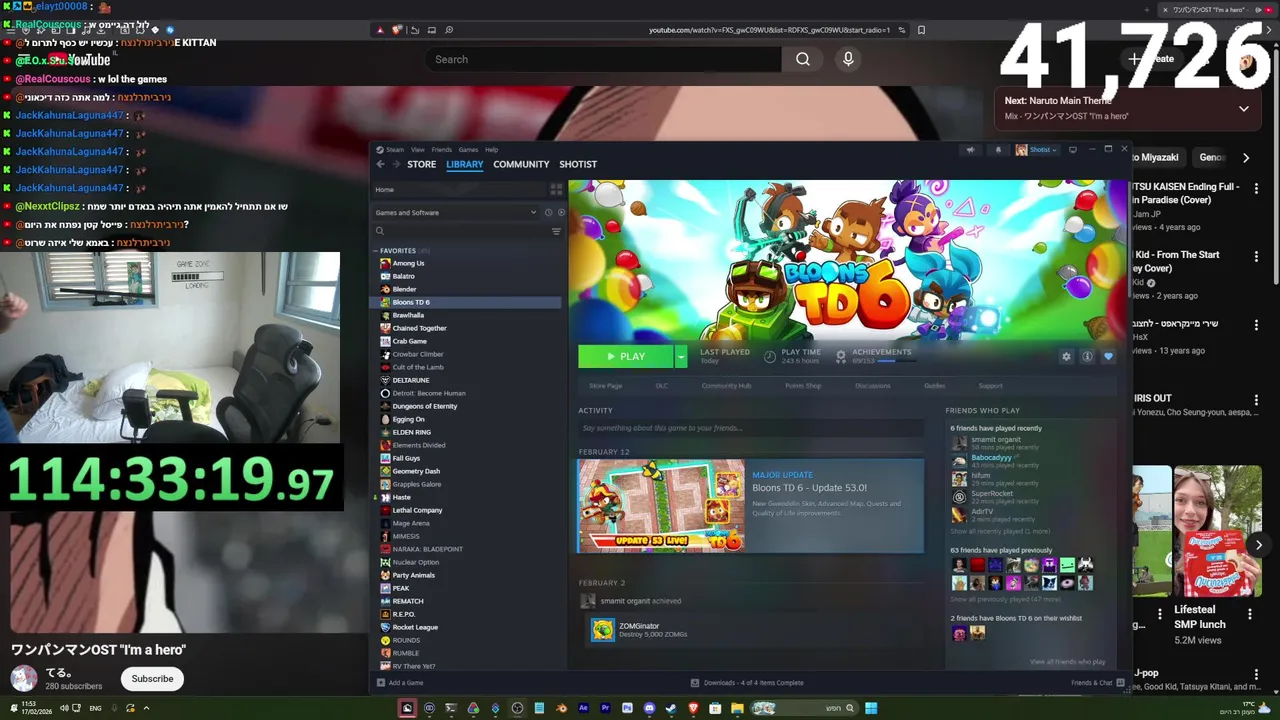The height and width of the screenshot is (720, 1280).
Task: Open Bloons TD 6 info icon
Action: coord(1087,357)
